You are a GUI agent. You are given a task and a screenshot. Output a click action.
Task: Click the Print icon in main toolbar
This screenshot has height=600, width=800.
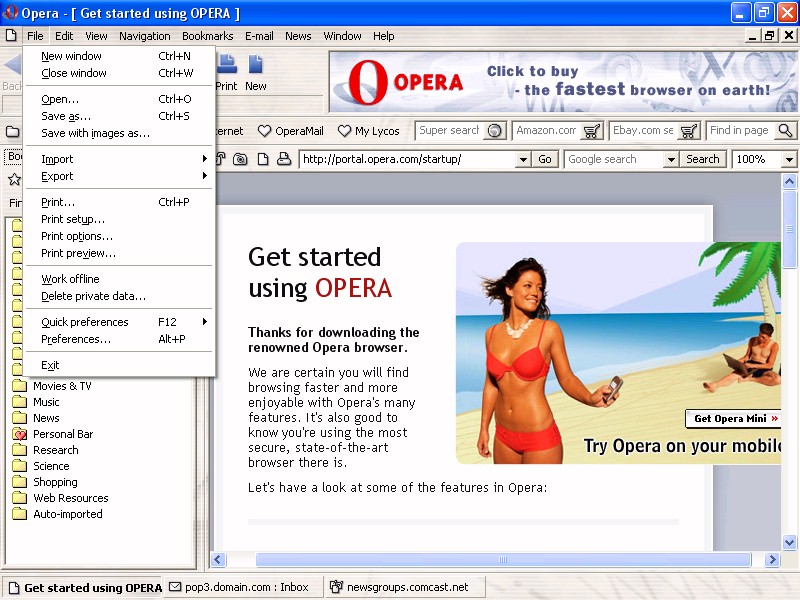pyautogui.click(x=227, y=66)
